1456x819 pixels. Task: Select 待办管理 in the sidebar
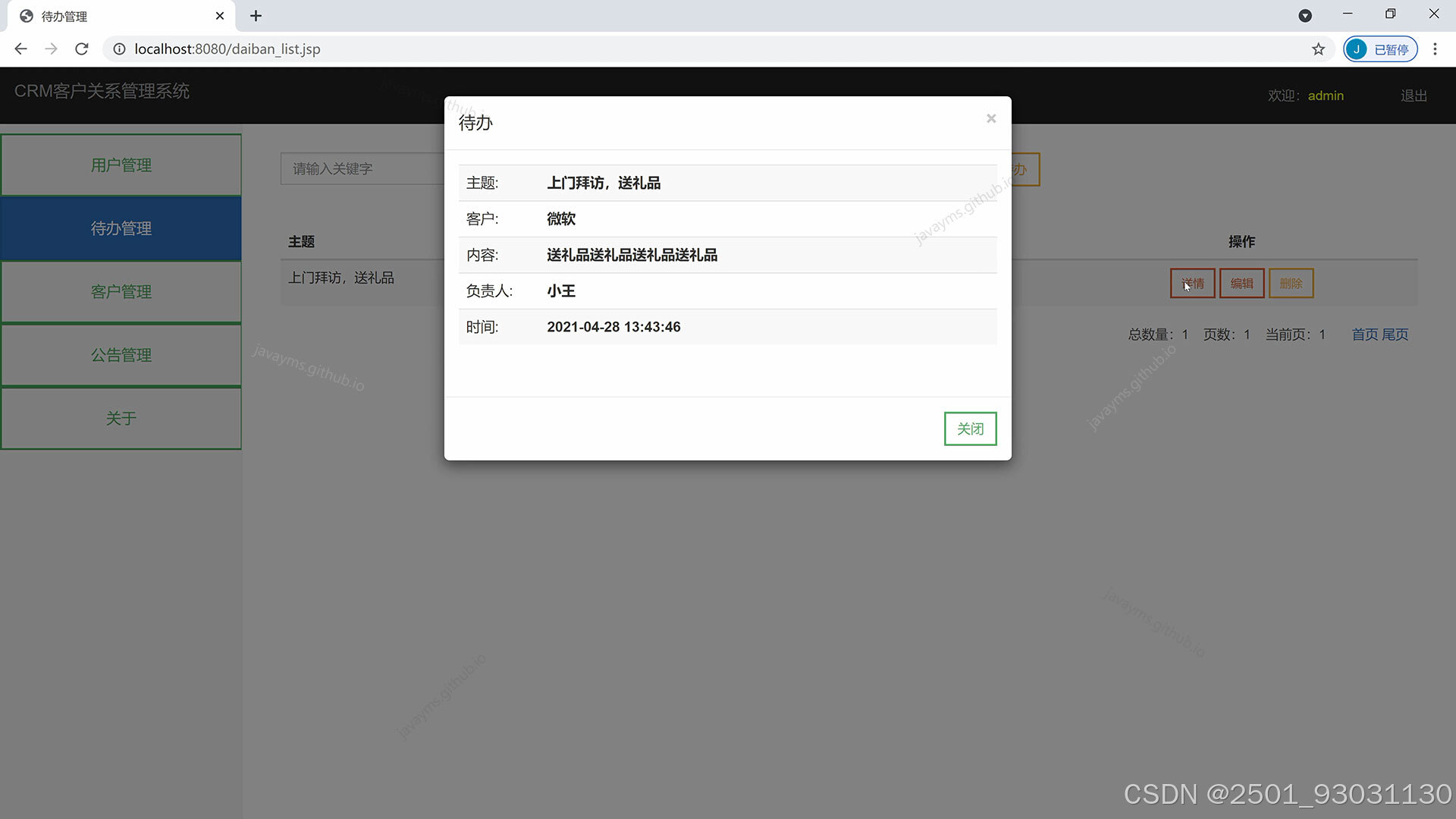tap(121, 228)
